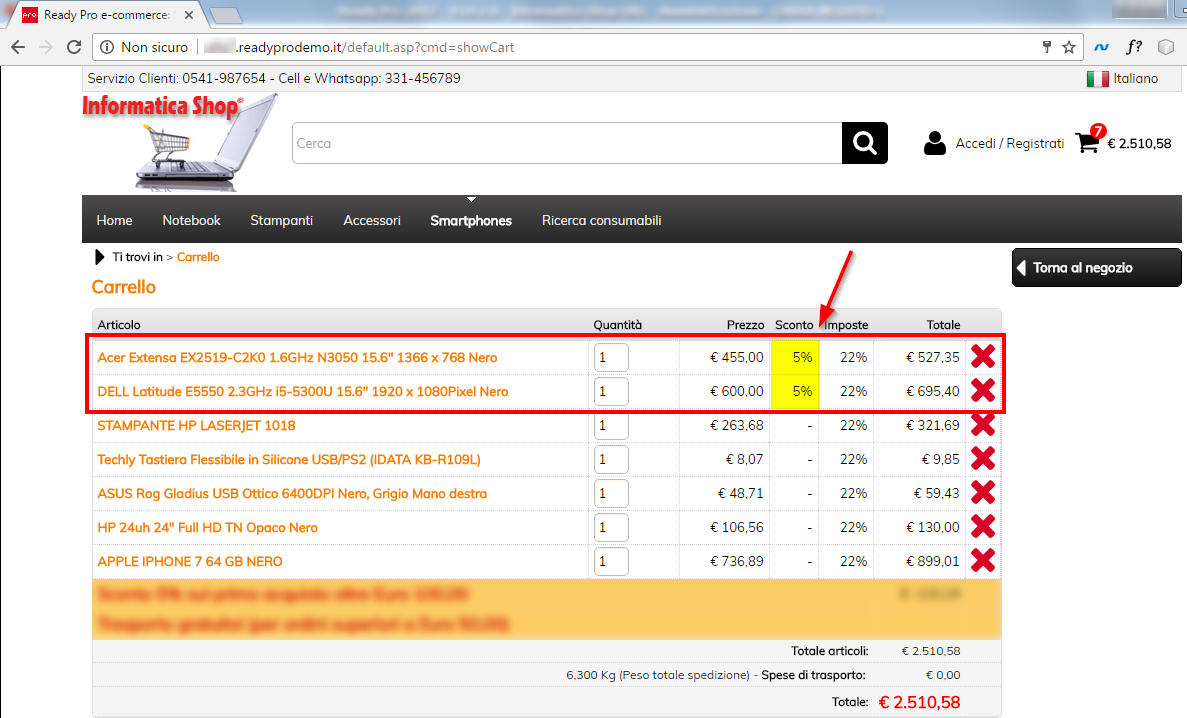Remove the Acer Extensa item with red X
This screenshot has height=718, width=1187.
[x=983, y=356]
